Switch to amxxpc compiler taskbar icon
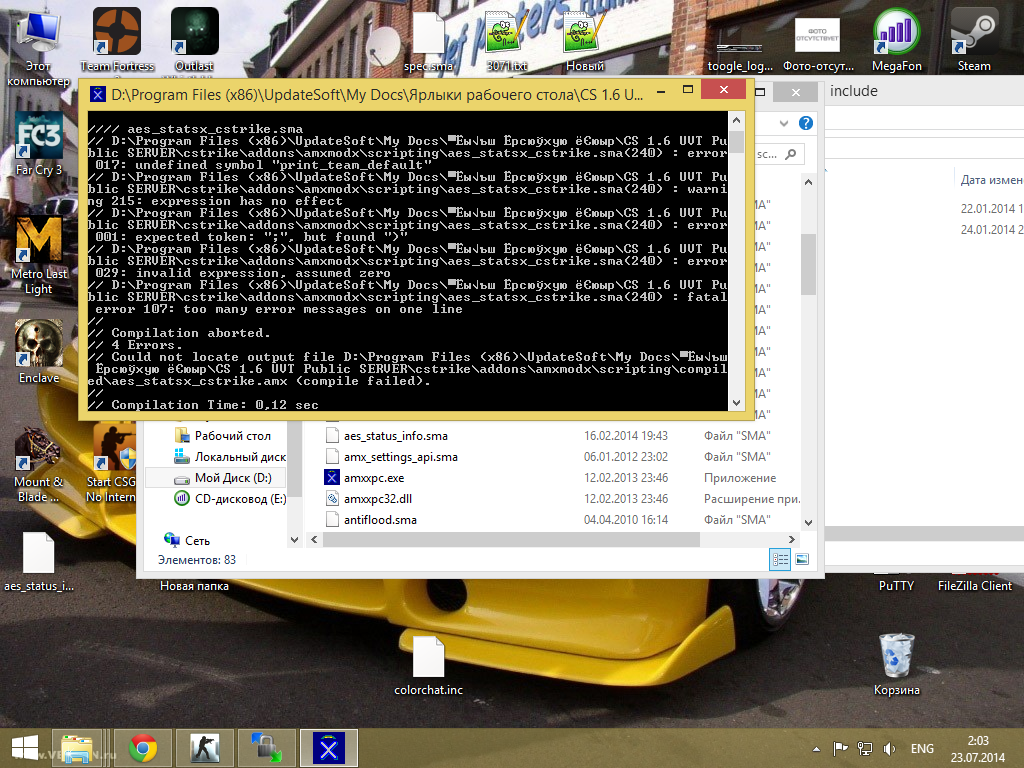 328,748
